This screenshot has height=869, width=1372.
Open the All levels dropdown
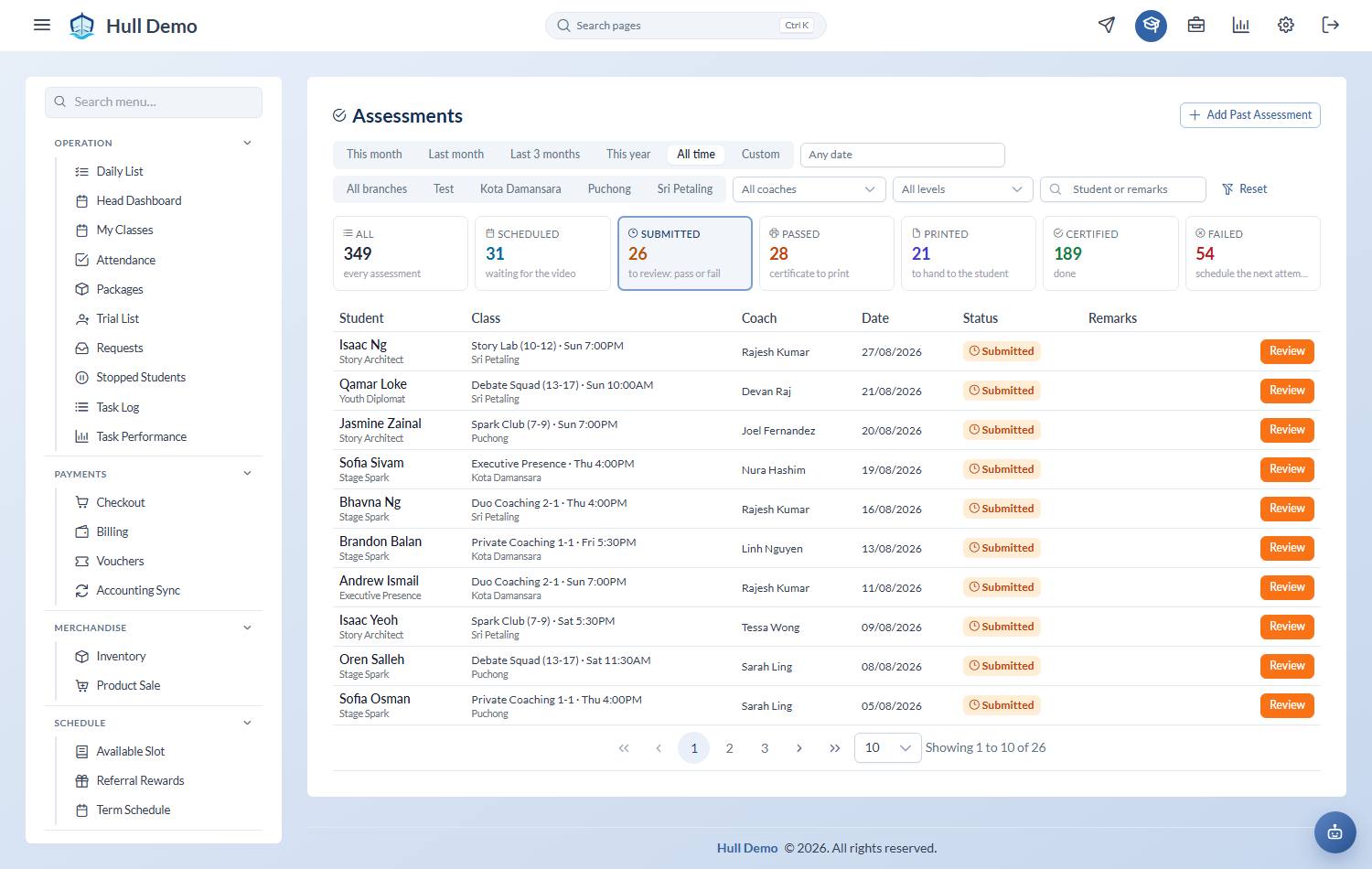click(x=962, y=189)
